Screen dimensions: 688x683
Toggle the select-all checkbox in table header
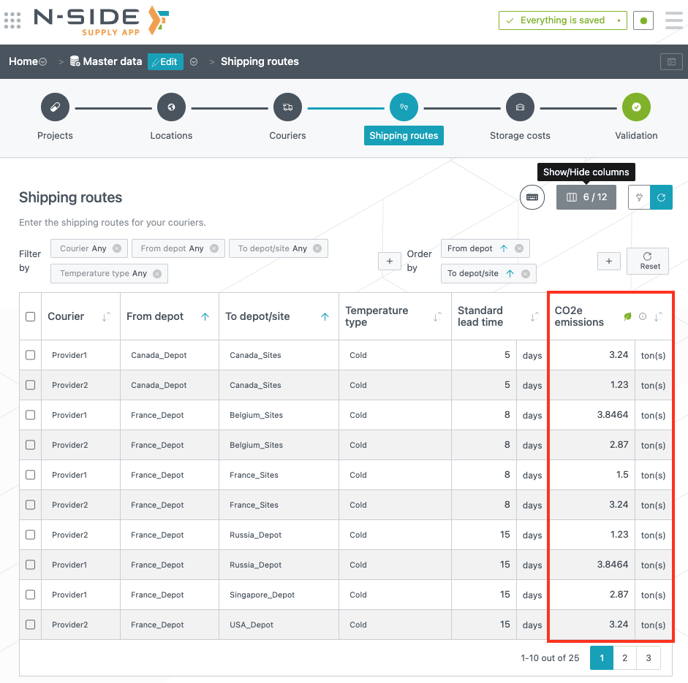click(30, 317)
